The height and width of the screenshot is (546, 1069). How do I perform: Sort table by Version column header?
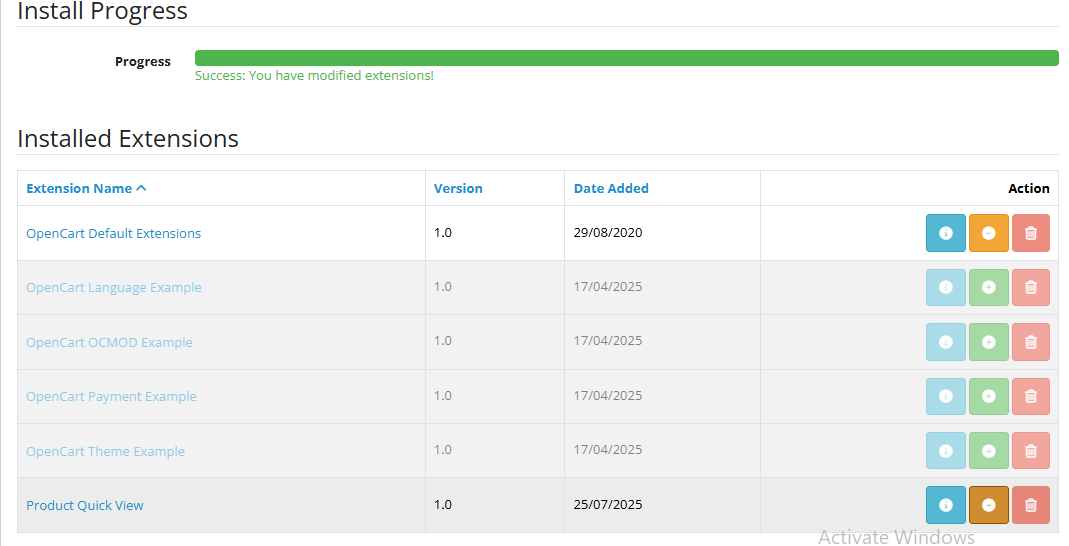pyautogui.click(x=458, y=188)
